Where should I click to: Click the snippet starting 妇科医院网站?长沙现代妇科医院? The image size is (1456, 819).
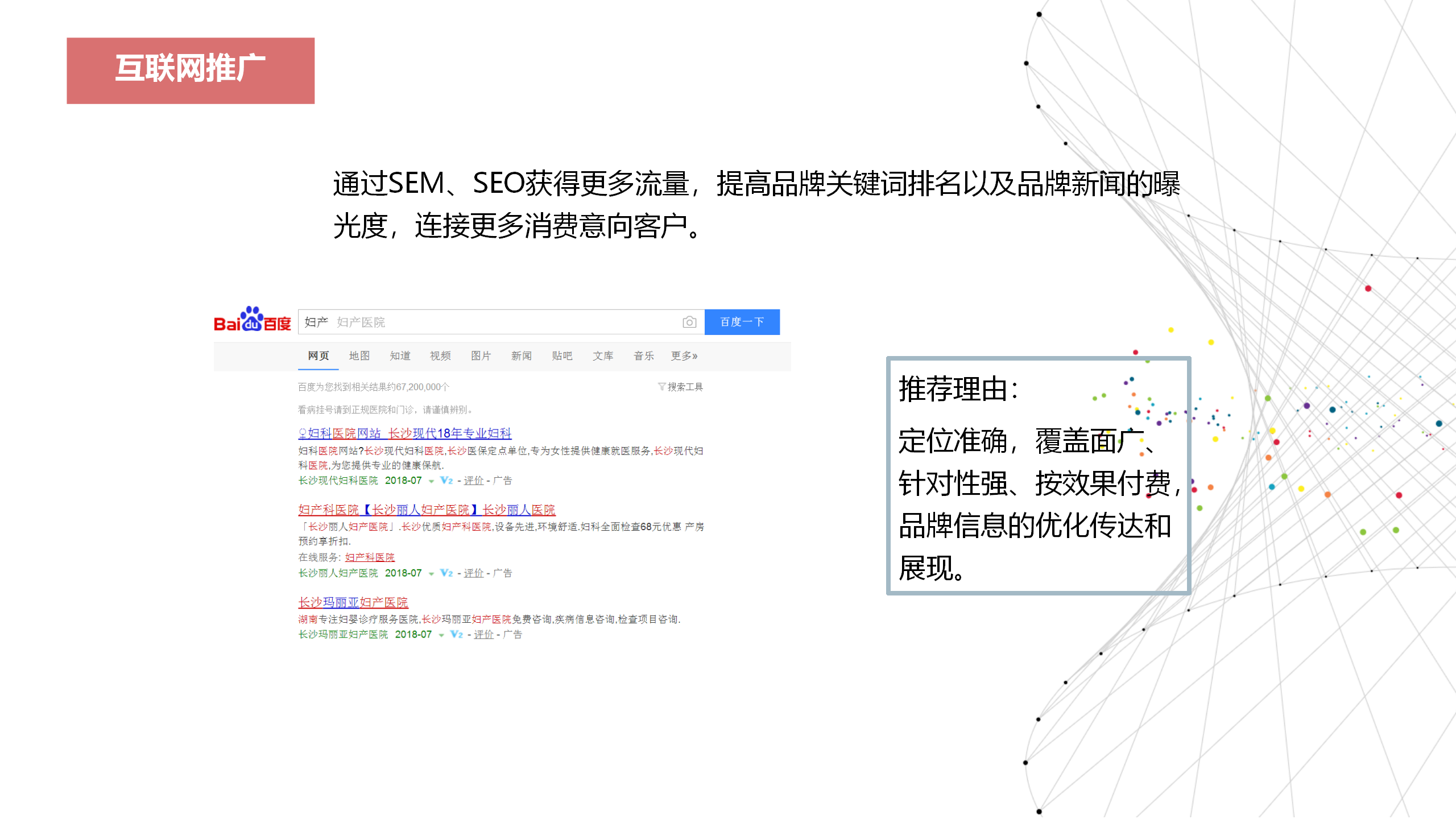(501, 458)
